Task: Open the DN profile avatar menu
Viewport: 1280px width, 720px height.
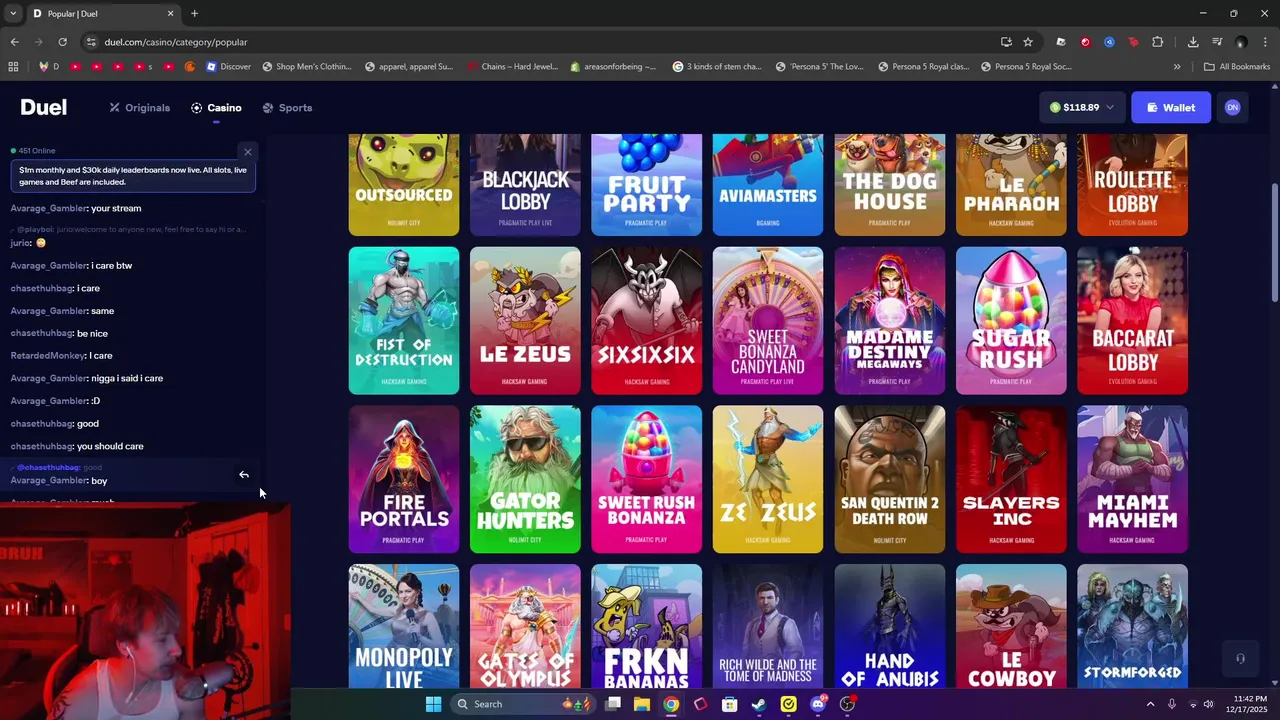Action: (x=1232, y=107)
